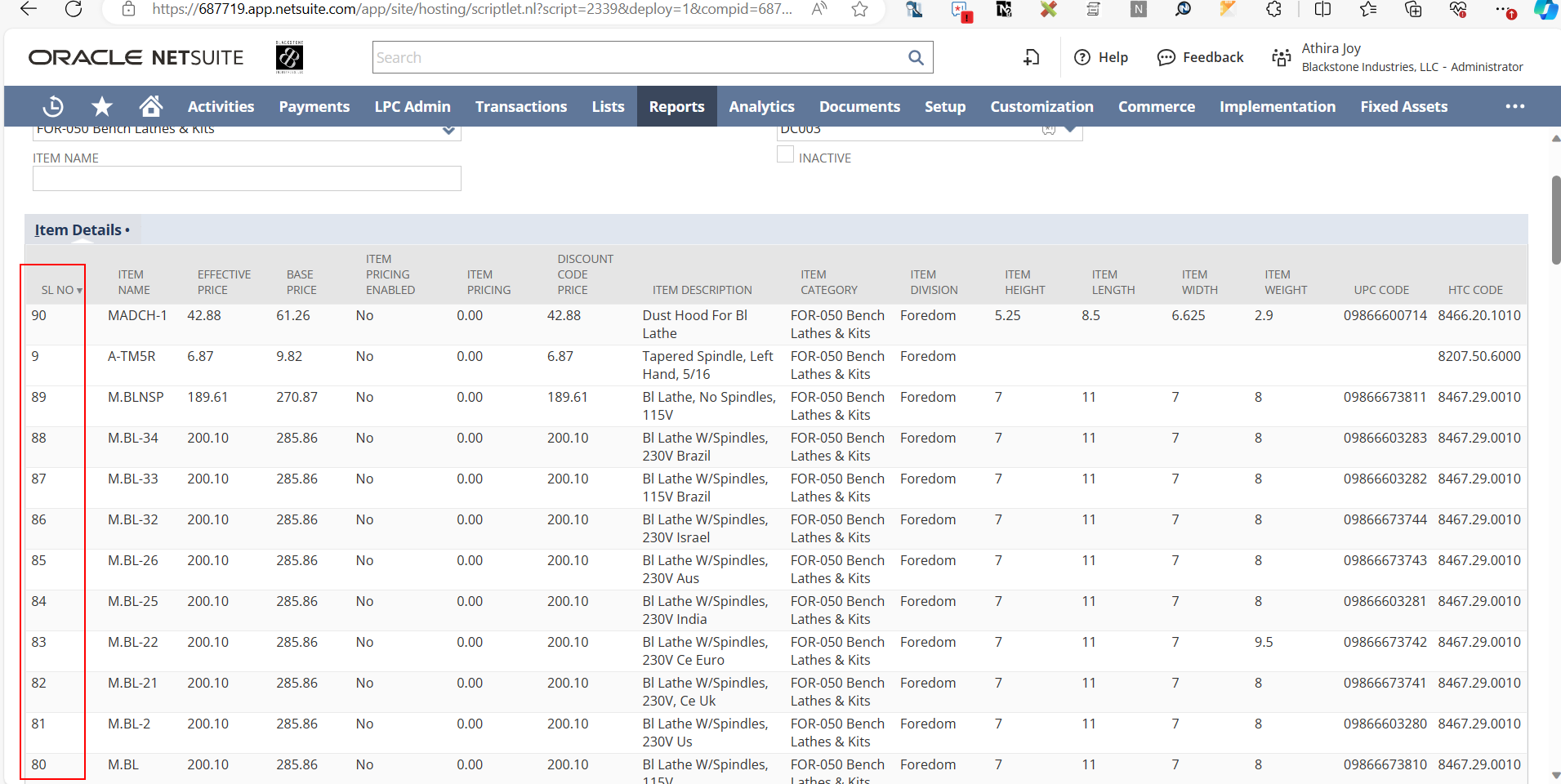1561x784 pixels.
Task: Click the Item Details subtab label
Action: coord(78,230)
